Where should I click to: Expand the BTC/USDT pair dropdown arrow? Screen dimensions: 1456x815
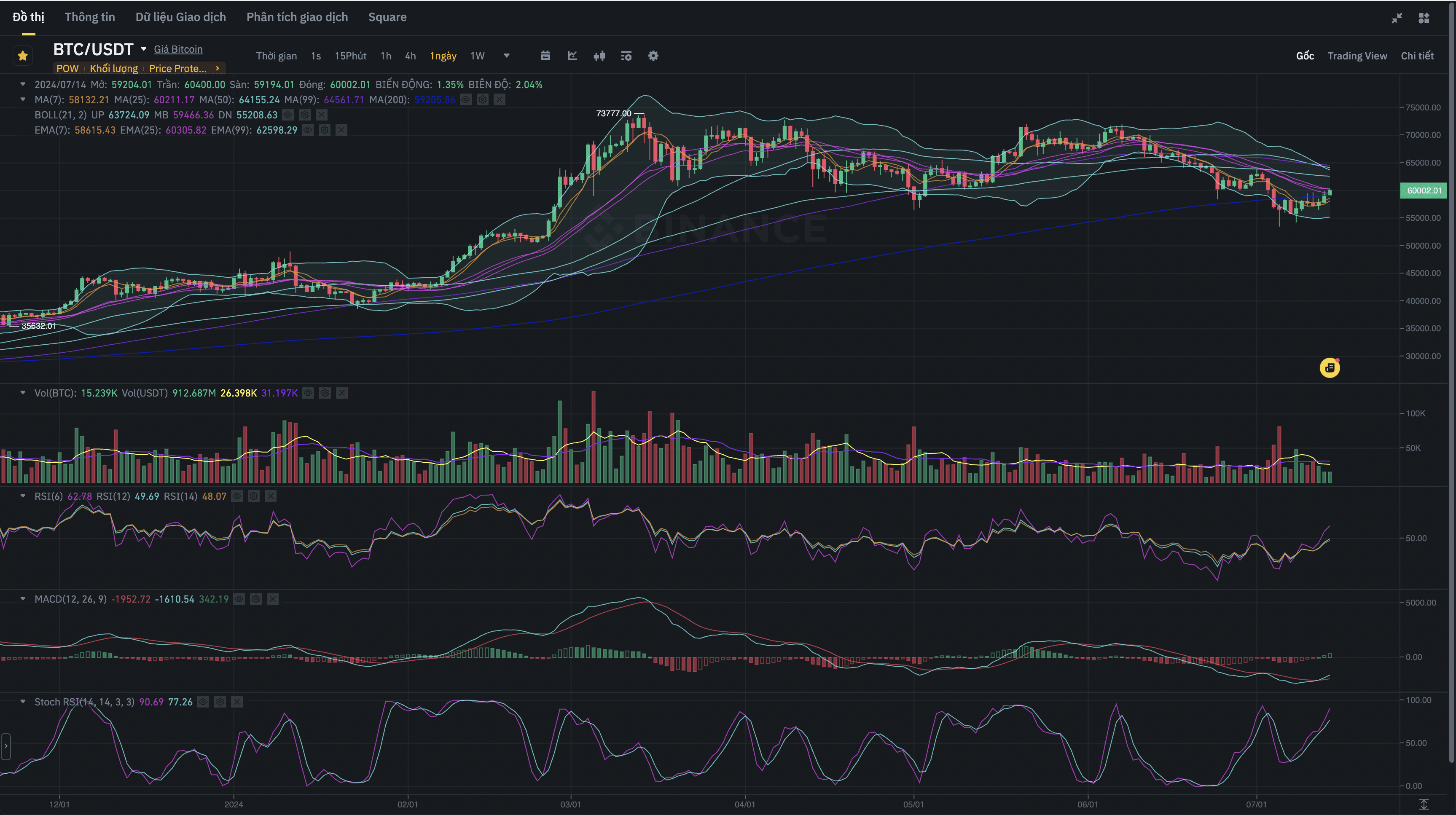point(144,49)
